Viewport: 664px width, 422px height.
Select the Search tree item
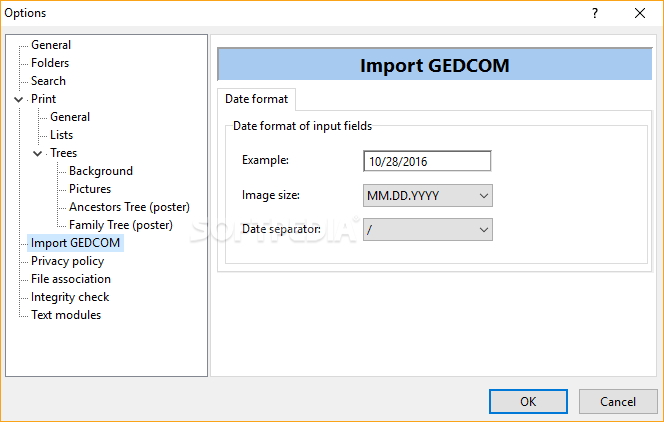pos(48,81)
